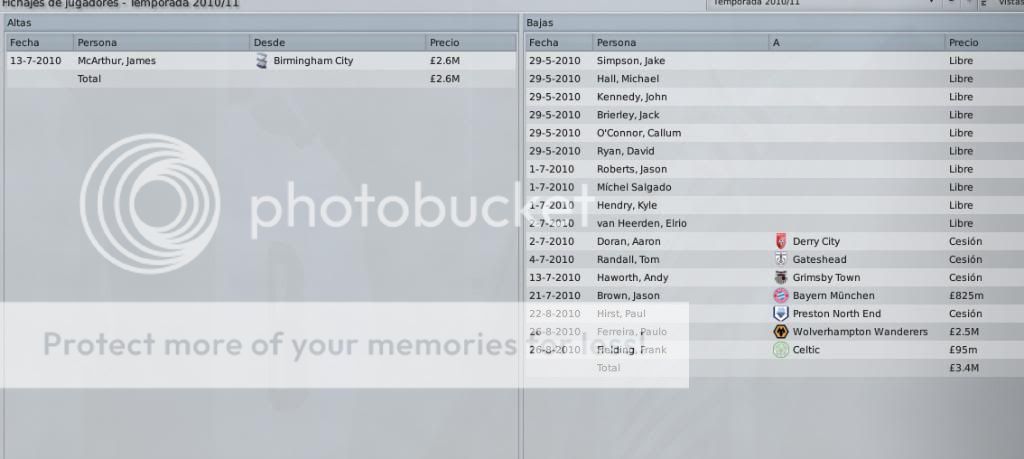Click the Bayern München club logo
Viewport: 1024px width, 459px height.
[x=780, y=295]
